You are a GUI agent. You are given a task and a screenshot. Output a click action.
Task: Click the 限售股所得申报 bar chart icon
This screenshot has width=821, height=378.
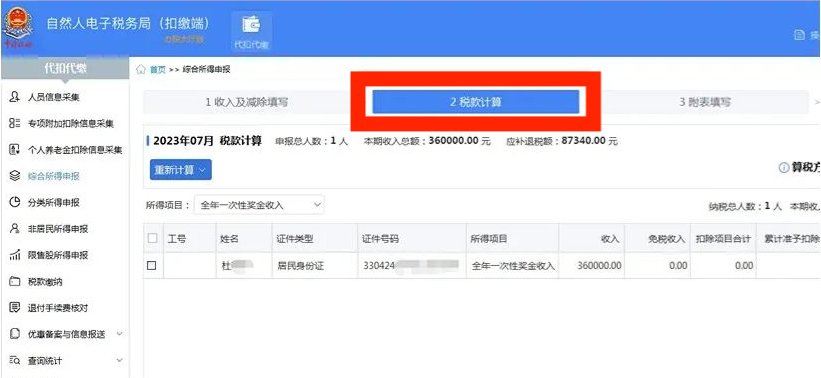(15, 255)
